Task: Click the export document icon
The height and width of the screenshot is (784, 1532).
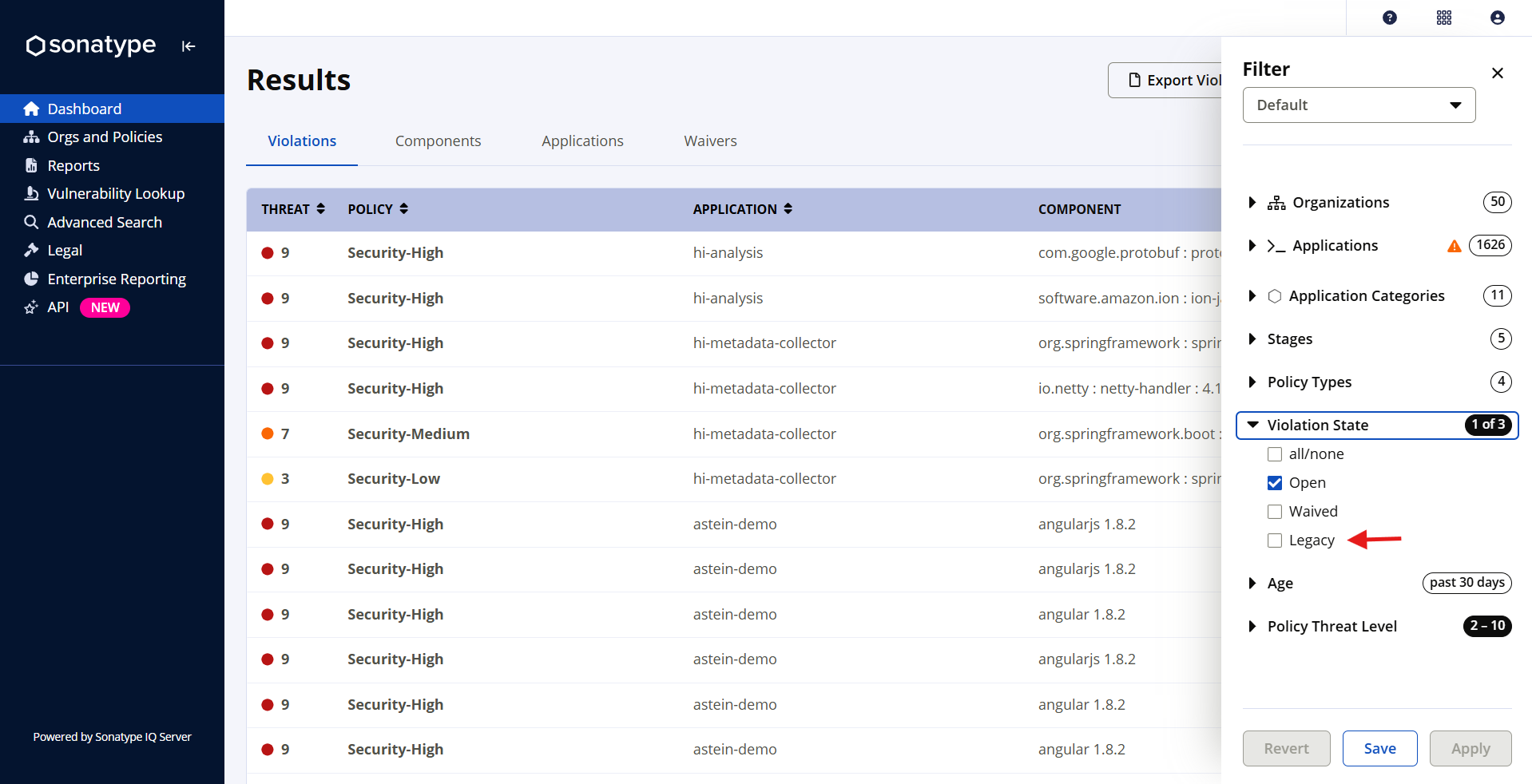Action: point(1134,80)
